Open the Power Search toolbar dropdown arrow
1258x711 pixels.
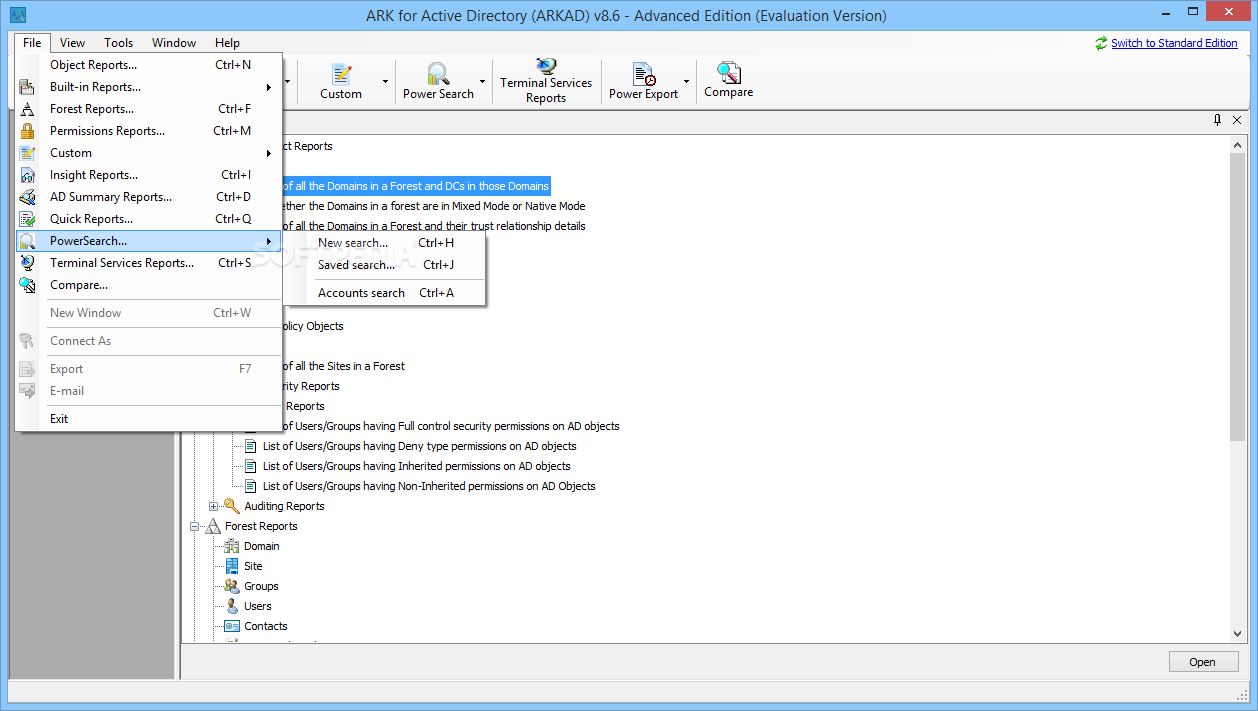pyautogui.click(x=482, y=82)
